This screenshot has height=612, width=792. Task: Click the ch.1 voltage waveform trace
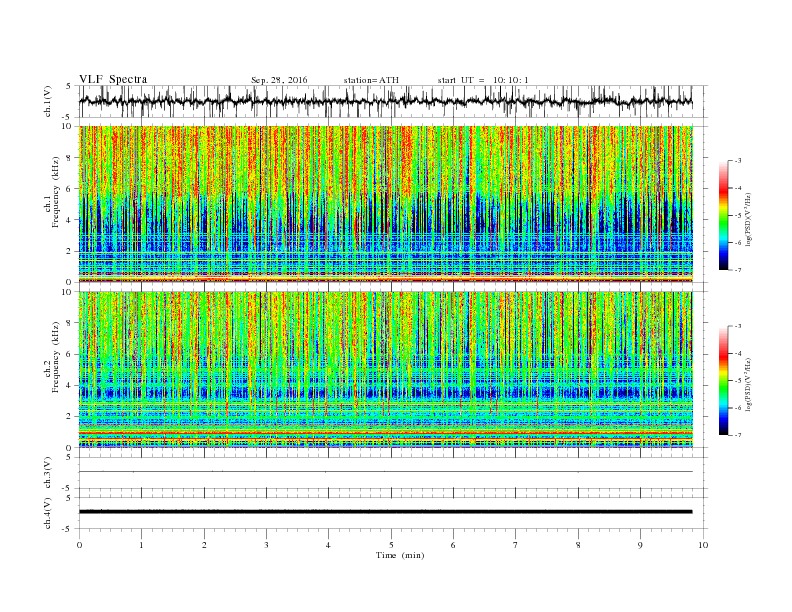pyautogui.click(x=386, y=101)
